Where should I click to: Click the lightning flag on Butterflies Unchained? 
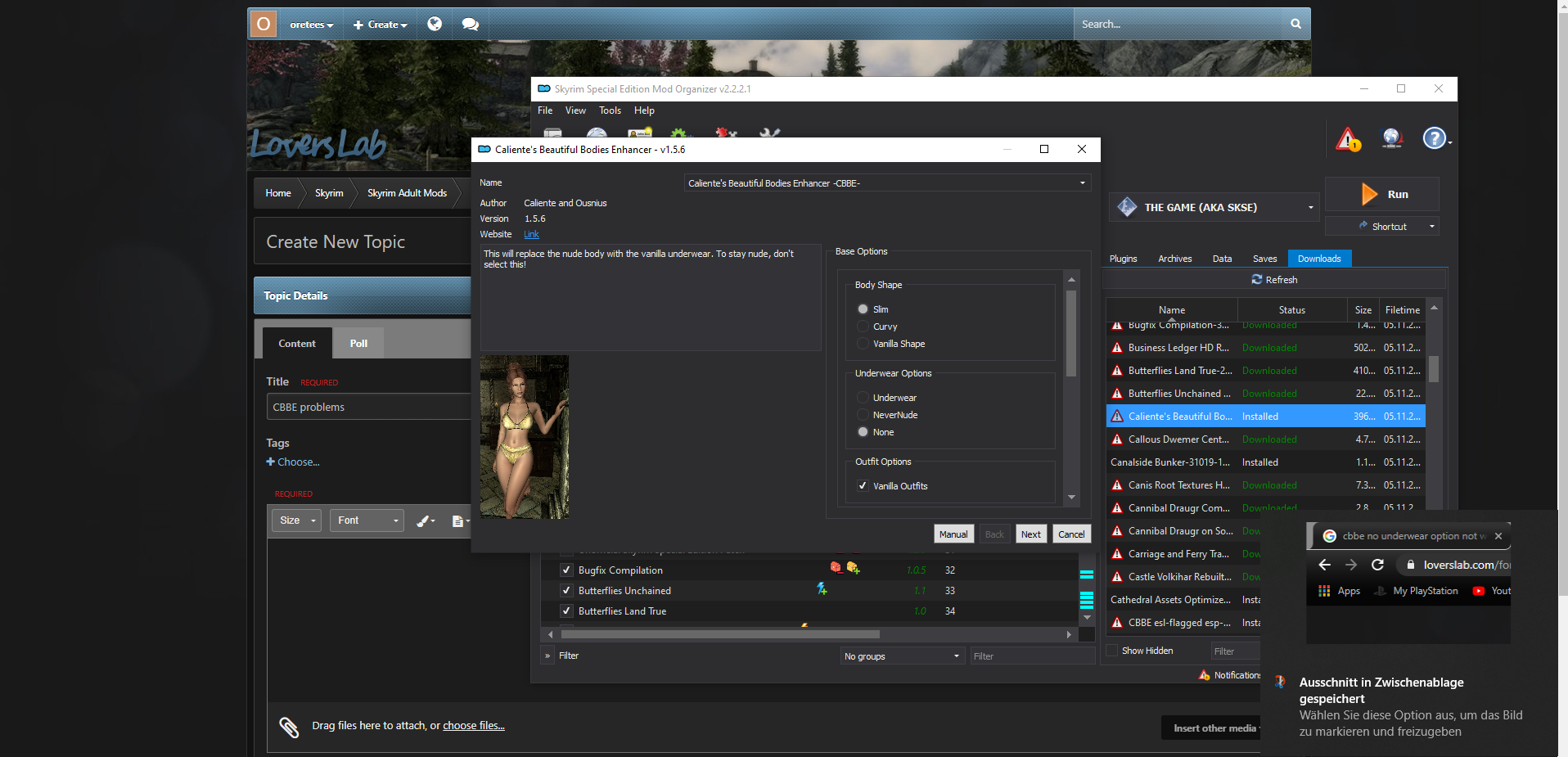point(822,588)
